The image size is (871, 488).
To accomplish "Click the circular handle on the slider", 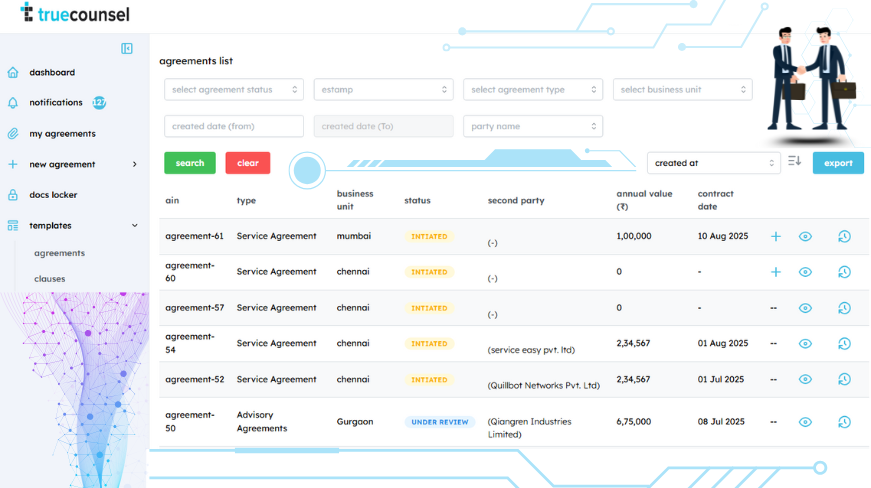I will pos(308,170).
